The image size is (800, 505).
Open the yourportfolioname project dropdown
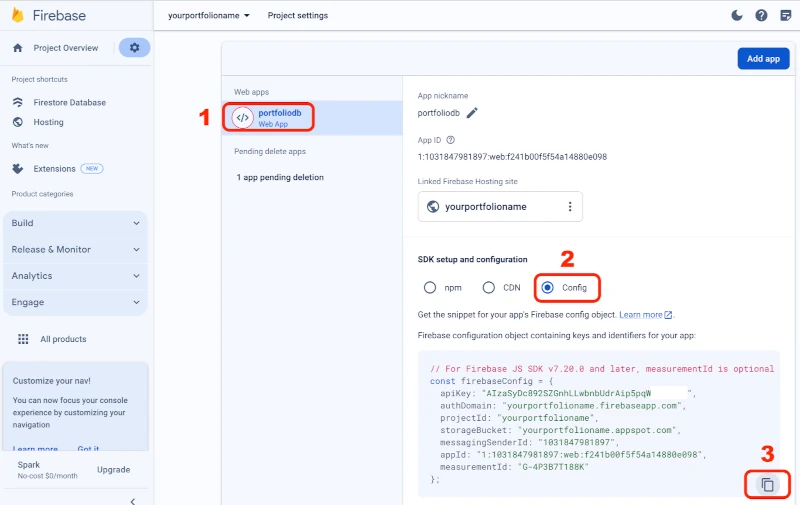pyautogui.click(x=209, y=15)
